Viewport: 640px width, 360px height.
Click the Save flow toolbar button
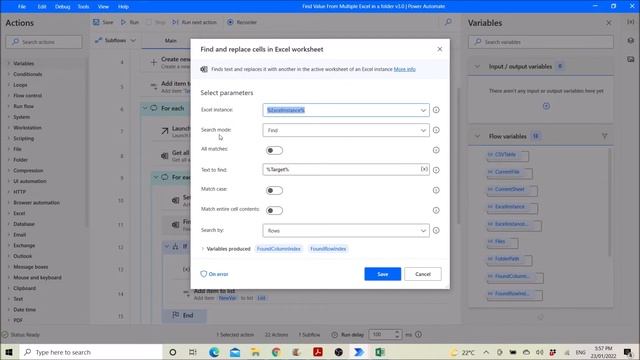coord(103,22)
